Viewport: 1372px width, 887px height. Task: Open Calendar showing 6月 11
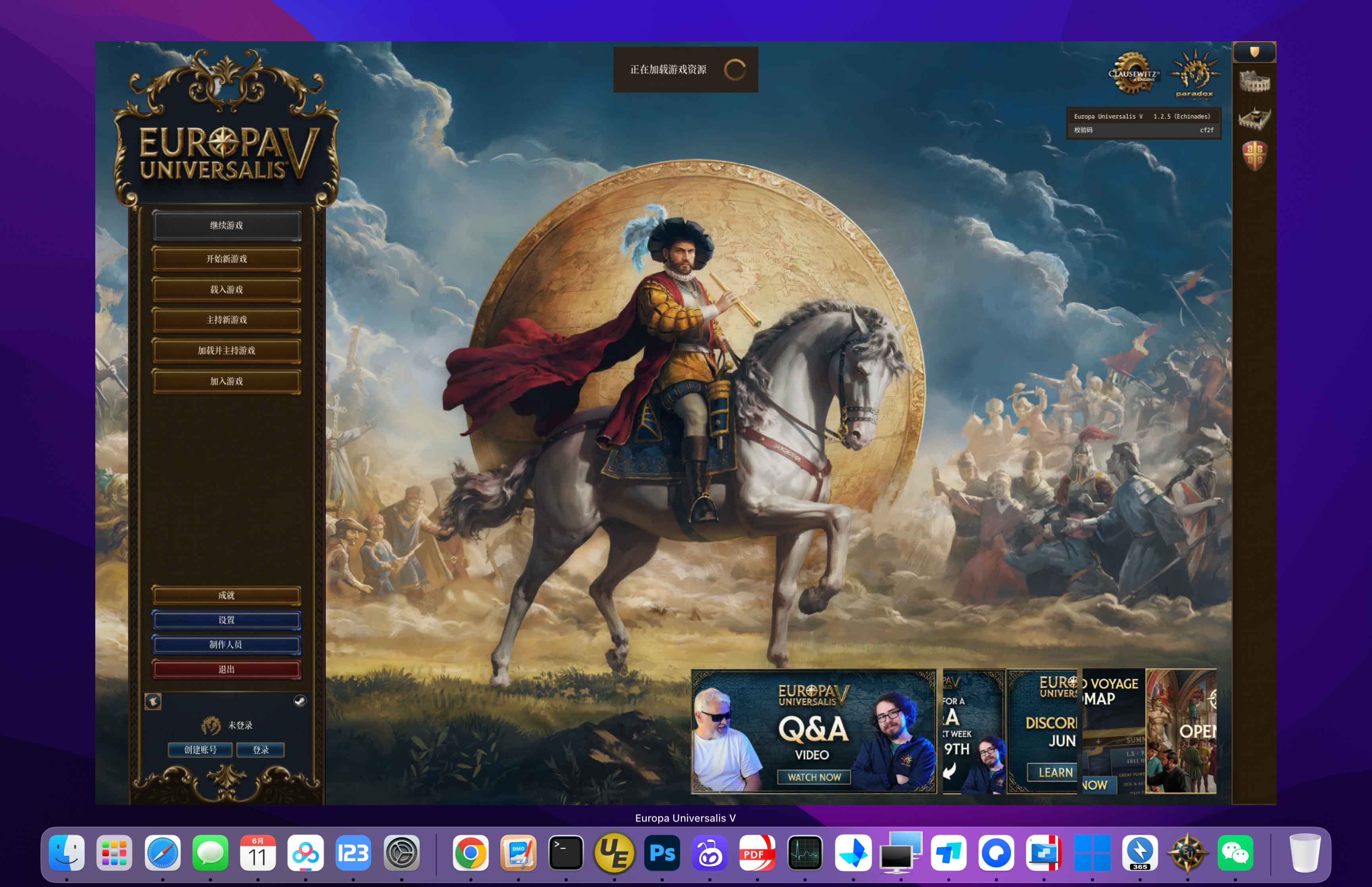[257, 852]
